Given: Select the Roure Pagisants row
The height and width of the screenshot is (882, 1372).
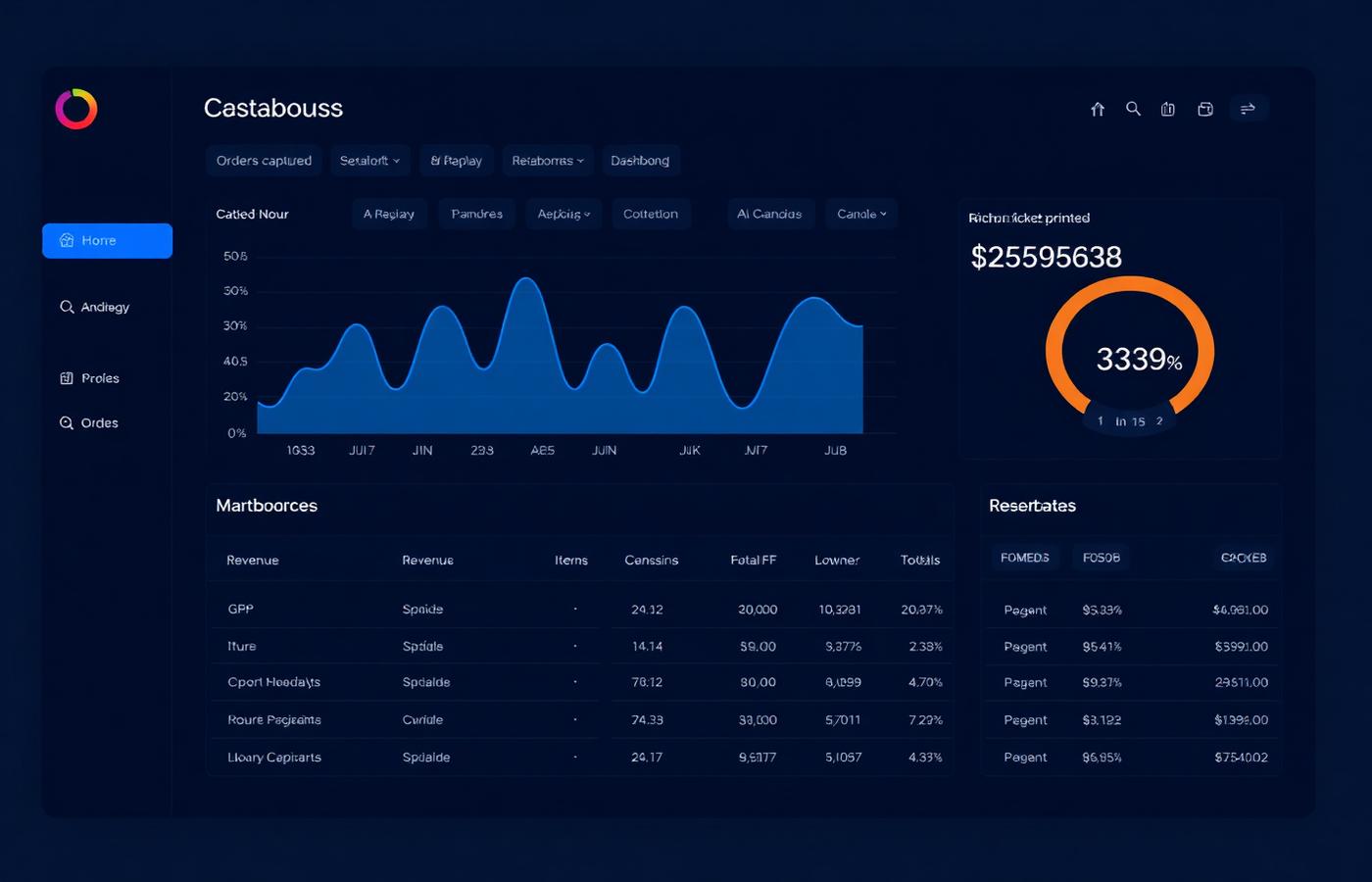Looking at the screenshot, I should (580, 719).
